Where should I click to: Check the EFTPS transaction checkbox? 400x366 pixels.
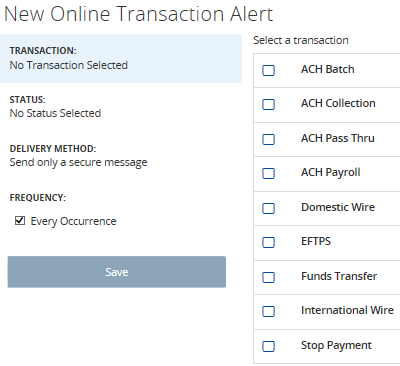coord(268,242)
